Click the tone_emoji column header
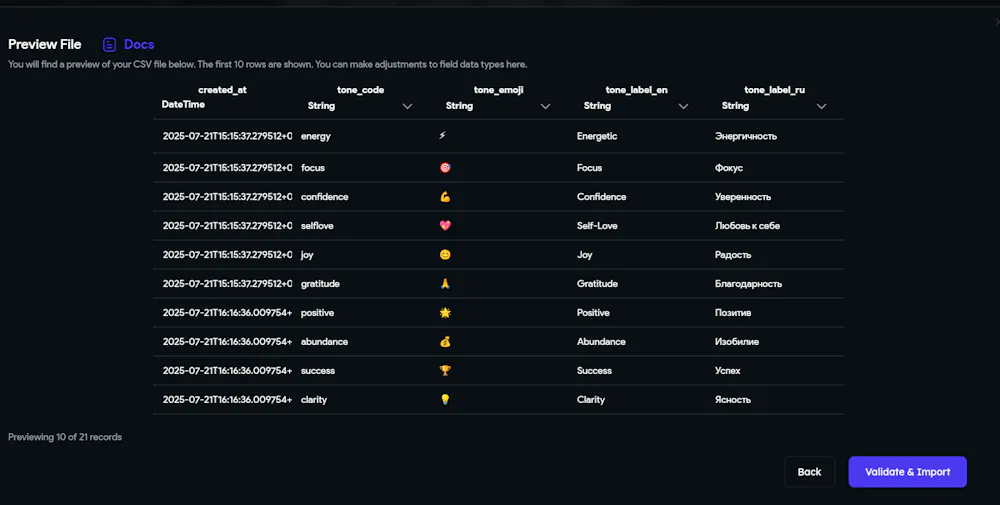Screen dimensions: 1000x505 [498, 90]
